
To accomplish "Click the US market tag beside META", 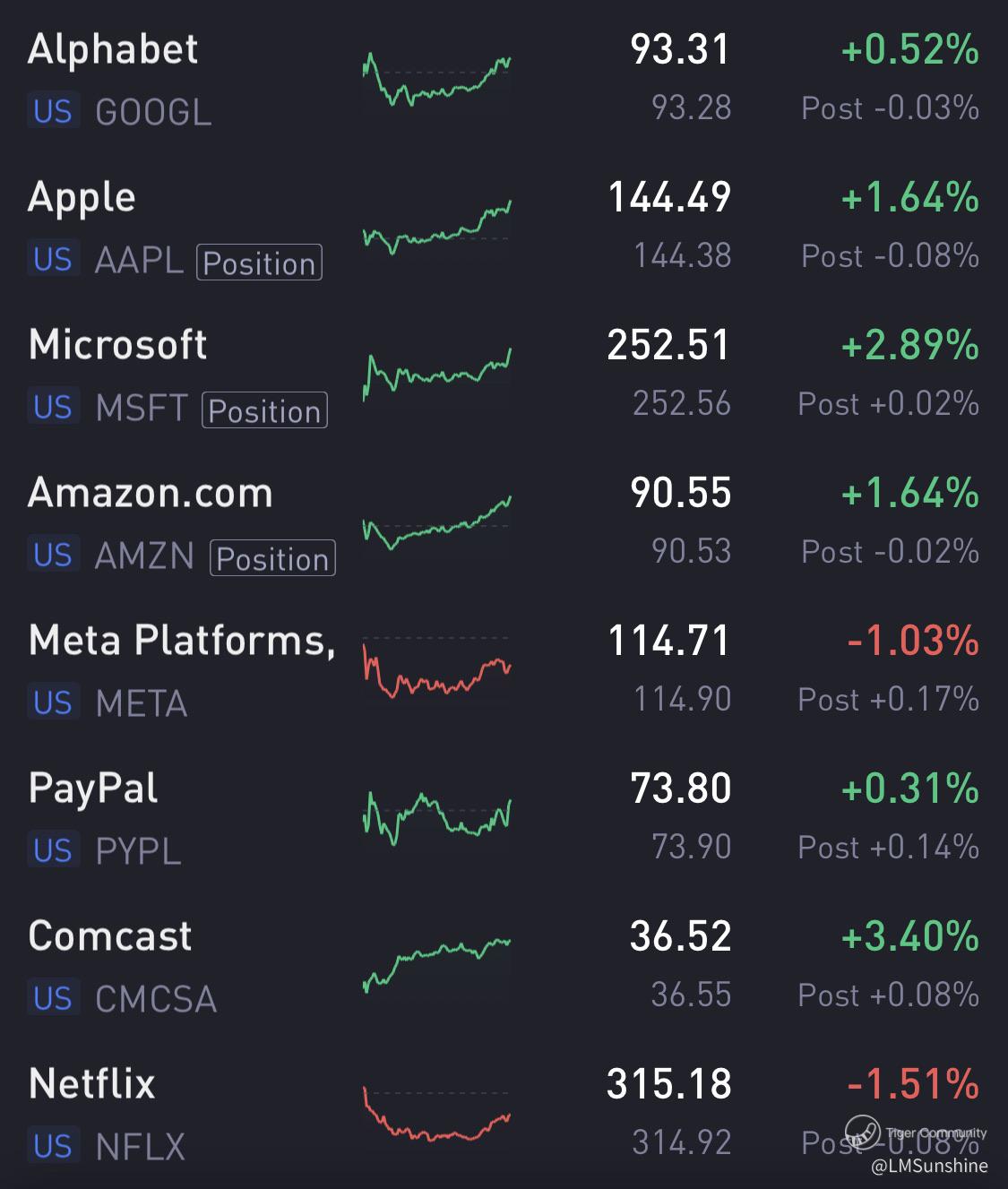I will click(x=53, y=702).
